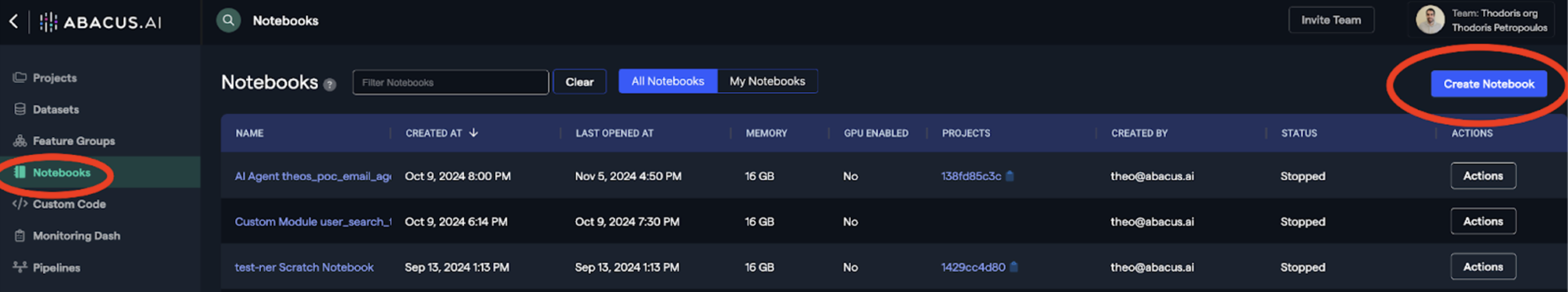
Task: Click the Oct 9, 2024 6:14 PM cell
Action: pyautogui.click(x=456, y=222)
